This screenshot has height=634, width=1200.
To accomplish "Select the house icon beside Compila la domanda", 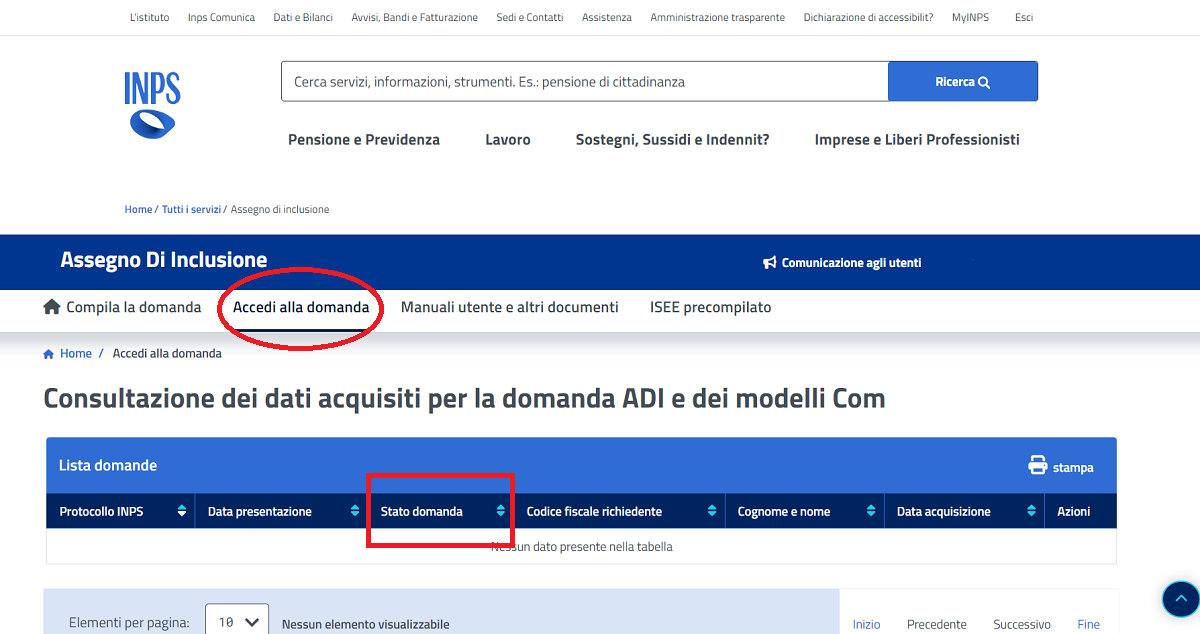I will pos(51,307).
